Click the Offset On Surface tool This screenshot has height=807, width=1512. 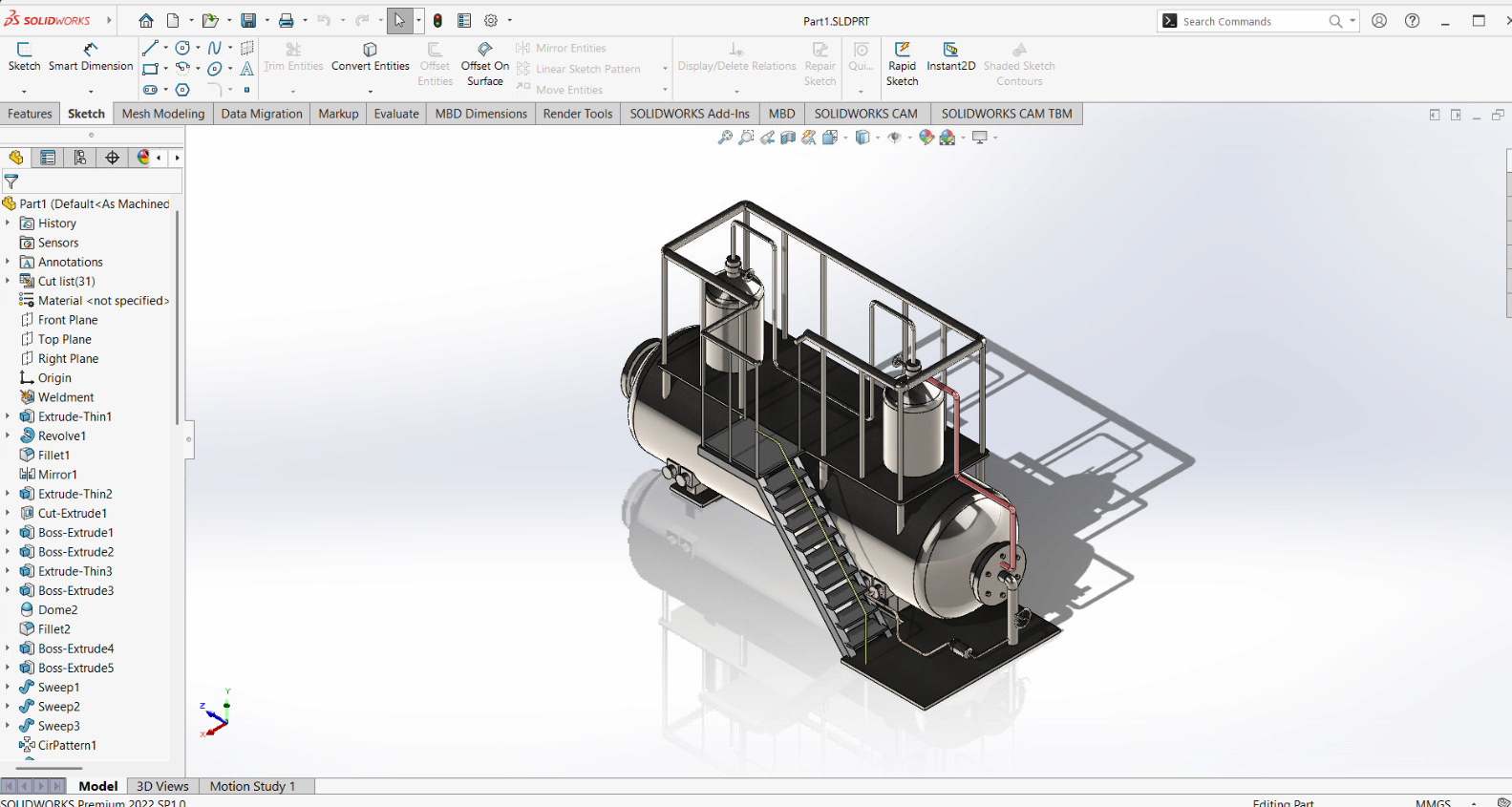tap(485, 63)
